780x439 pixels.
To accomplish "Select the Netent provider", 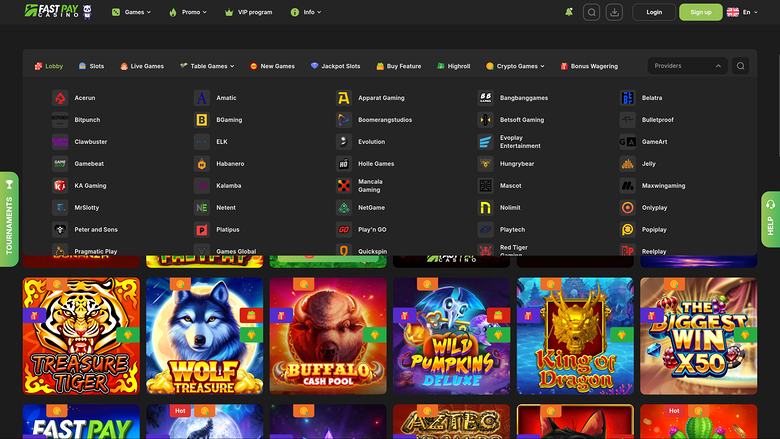I will (215, 207).
